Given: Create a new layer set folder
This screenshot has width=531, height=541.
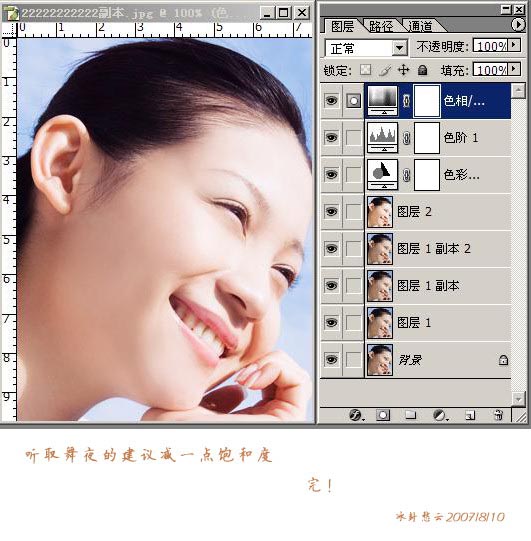Looking at the screenshot, I should click(411, 415).
